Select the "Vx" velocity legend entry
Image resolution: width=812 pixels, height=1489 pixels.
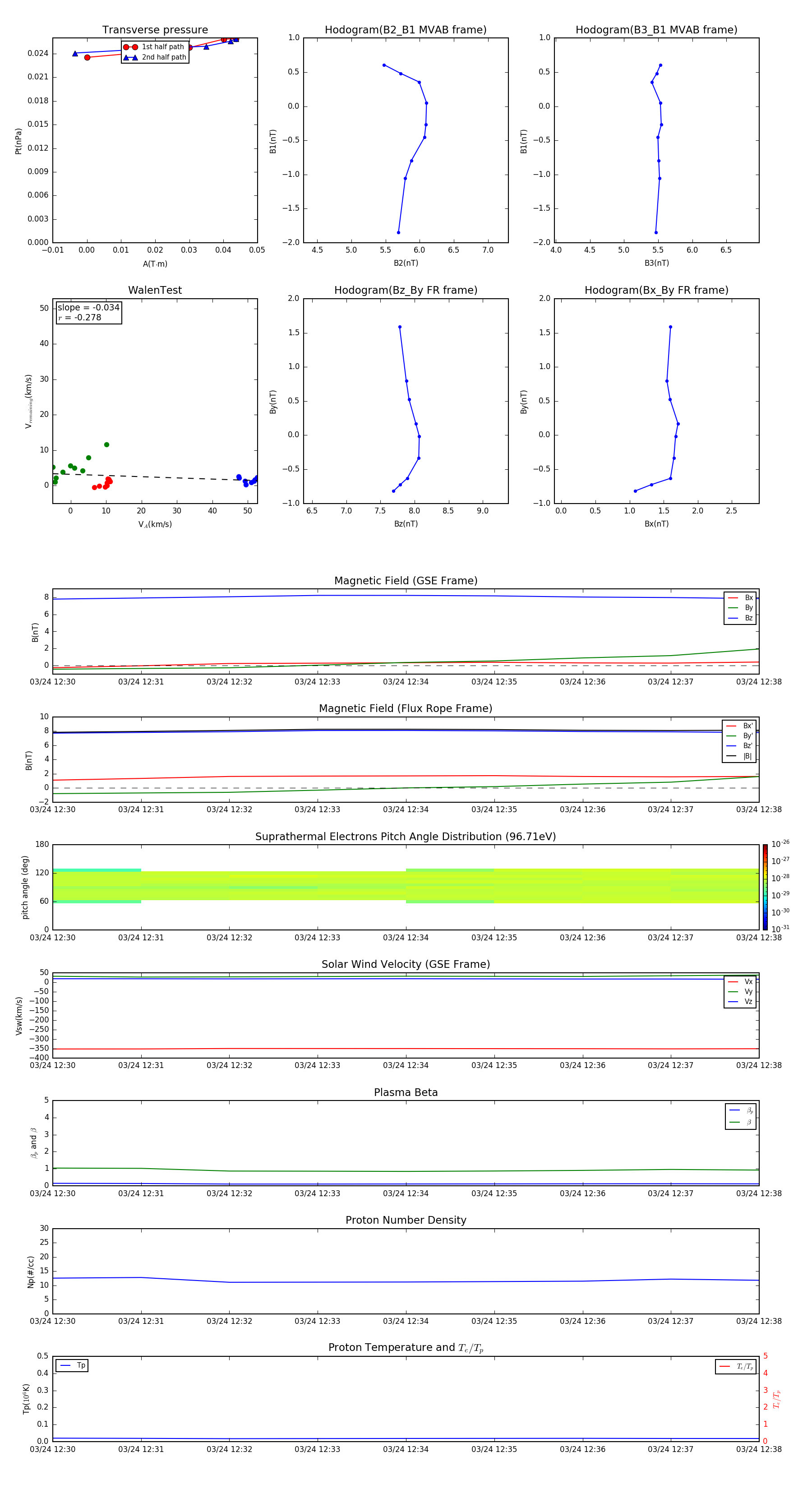pyautogui.click(x=740, y=982)
